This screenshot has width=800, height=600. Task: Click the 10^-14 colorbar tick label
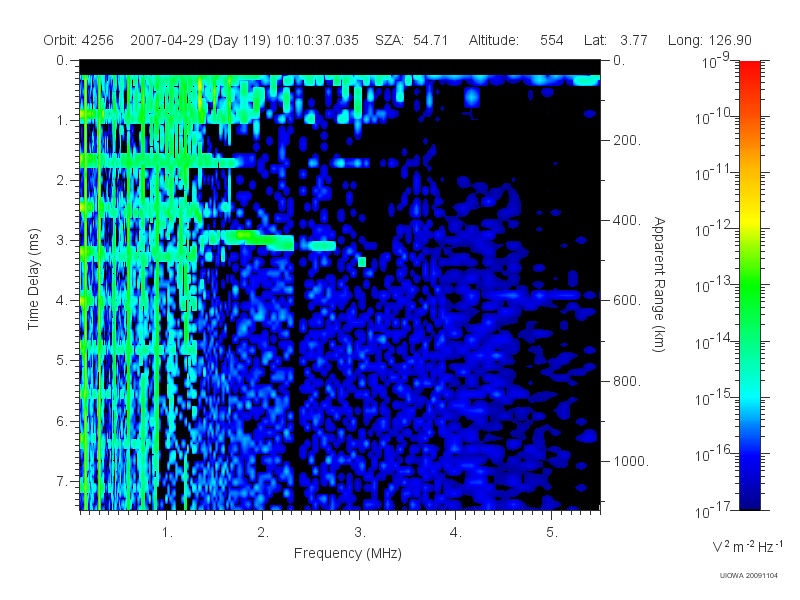[713, 342]
